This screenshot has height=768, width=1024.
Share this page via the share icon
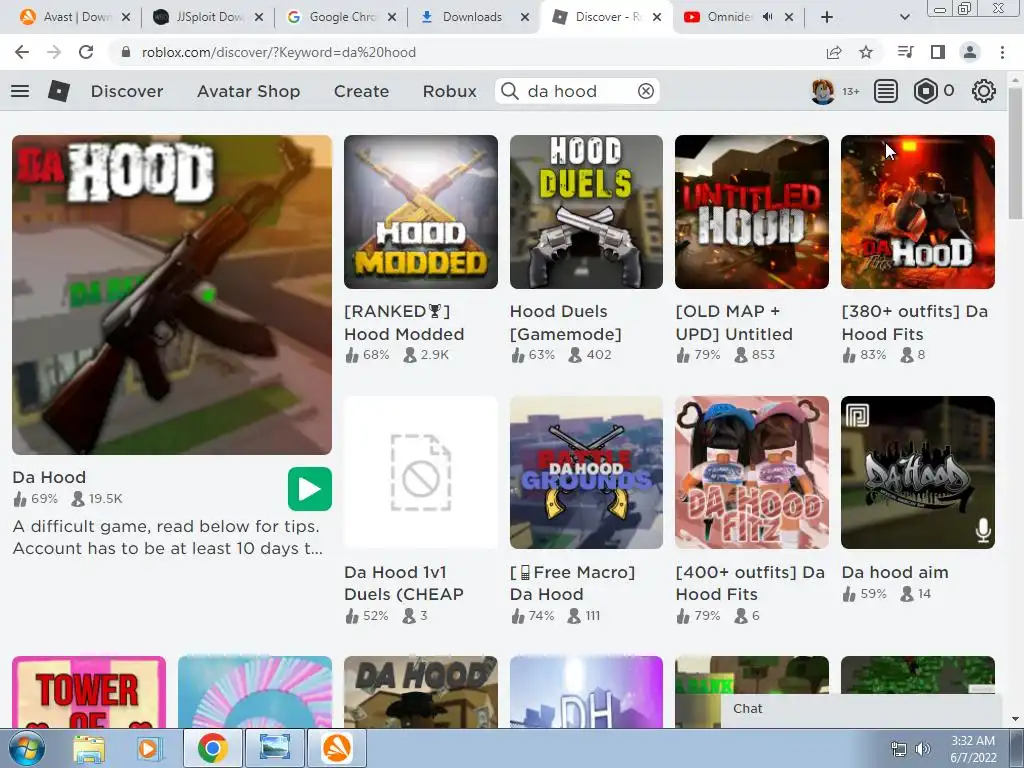pos(834,52)
